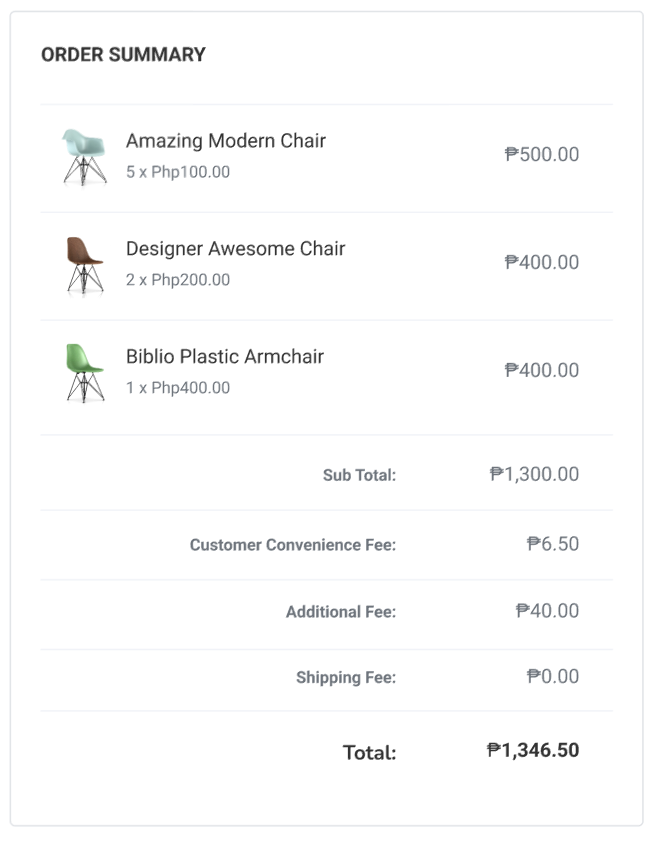Click the ₱40.00 additional fee amount
Image resolution: width=662 pixels, height=842 pixels.
point(547,611)
